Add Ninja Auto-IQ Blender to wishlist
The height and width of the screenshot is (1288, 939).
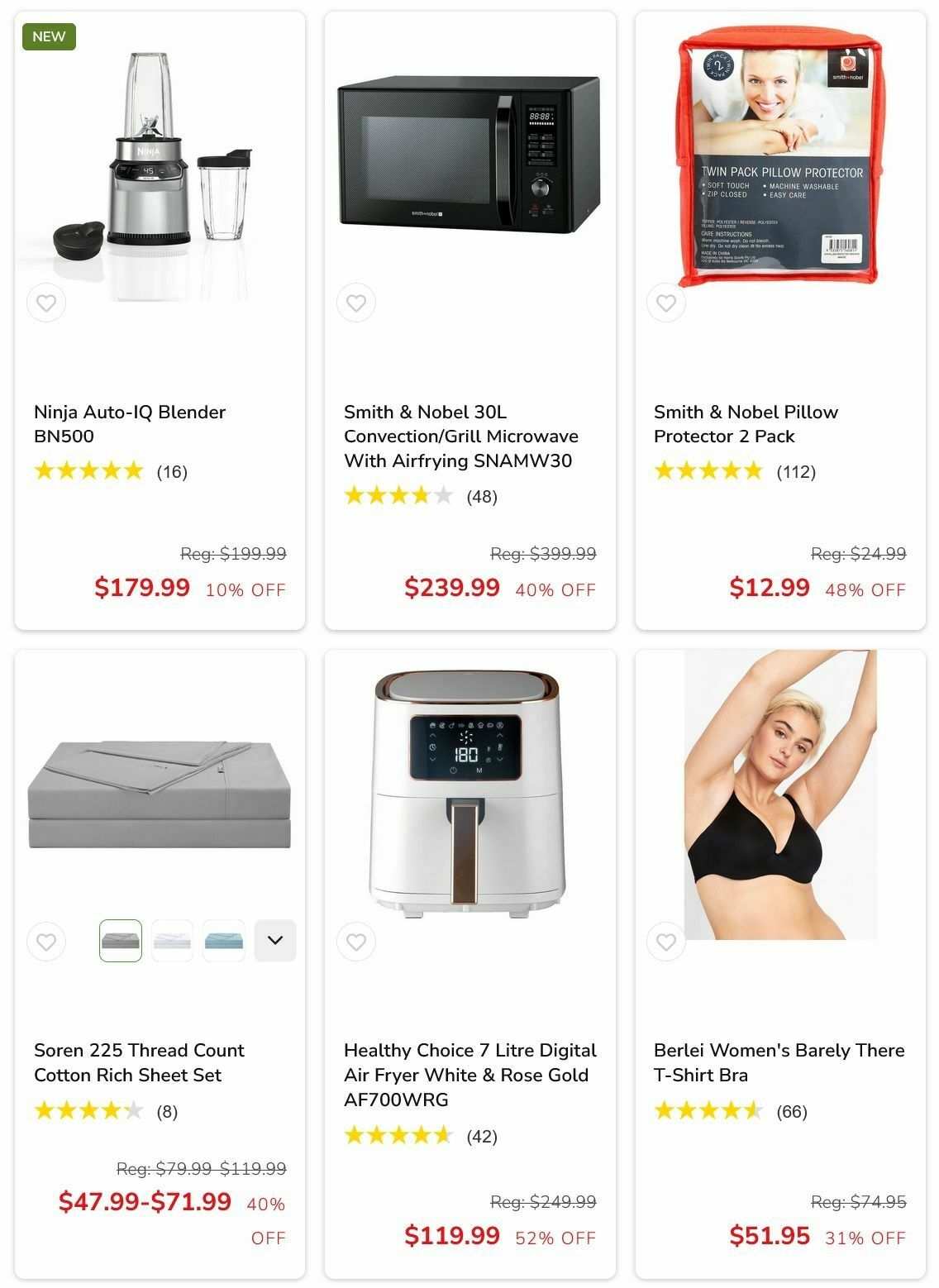(x=46, y=303)
